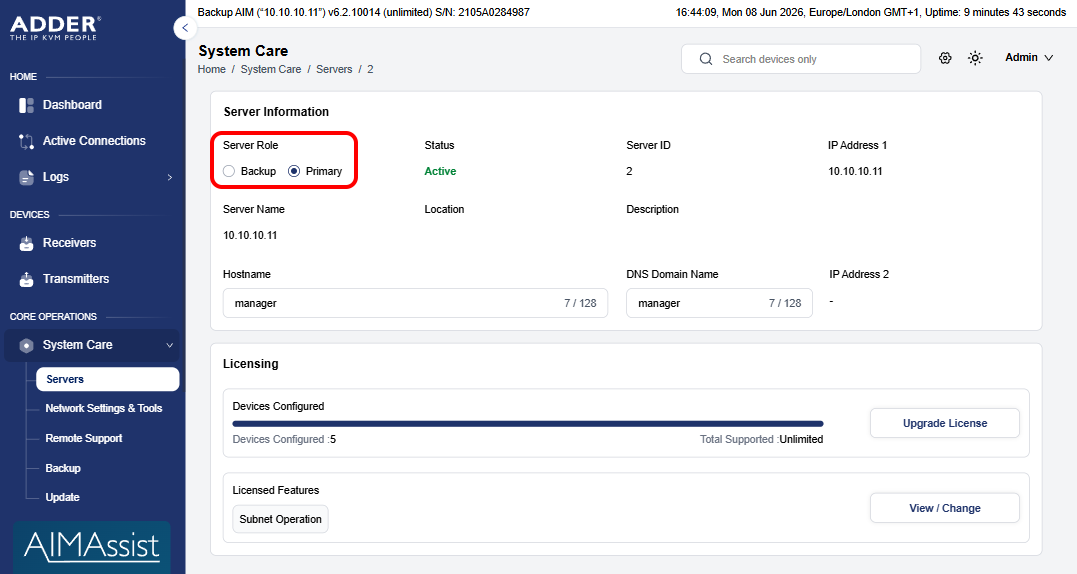Click the DNS Domain Name input field

[719, 303]
